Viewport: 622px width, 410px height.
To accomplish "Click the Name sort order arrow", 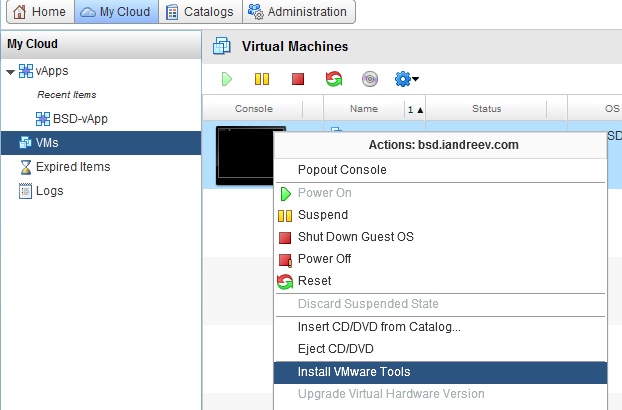I will (x=420, y=110).
